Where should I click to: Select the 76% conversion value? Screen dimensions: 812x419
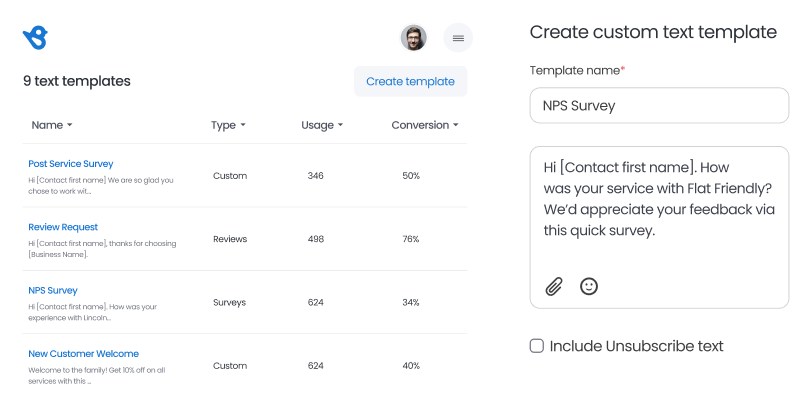(411, 239)
